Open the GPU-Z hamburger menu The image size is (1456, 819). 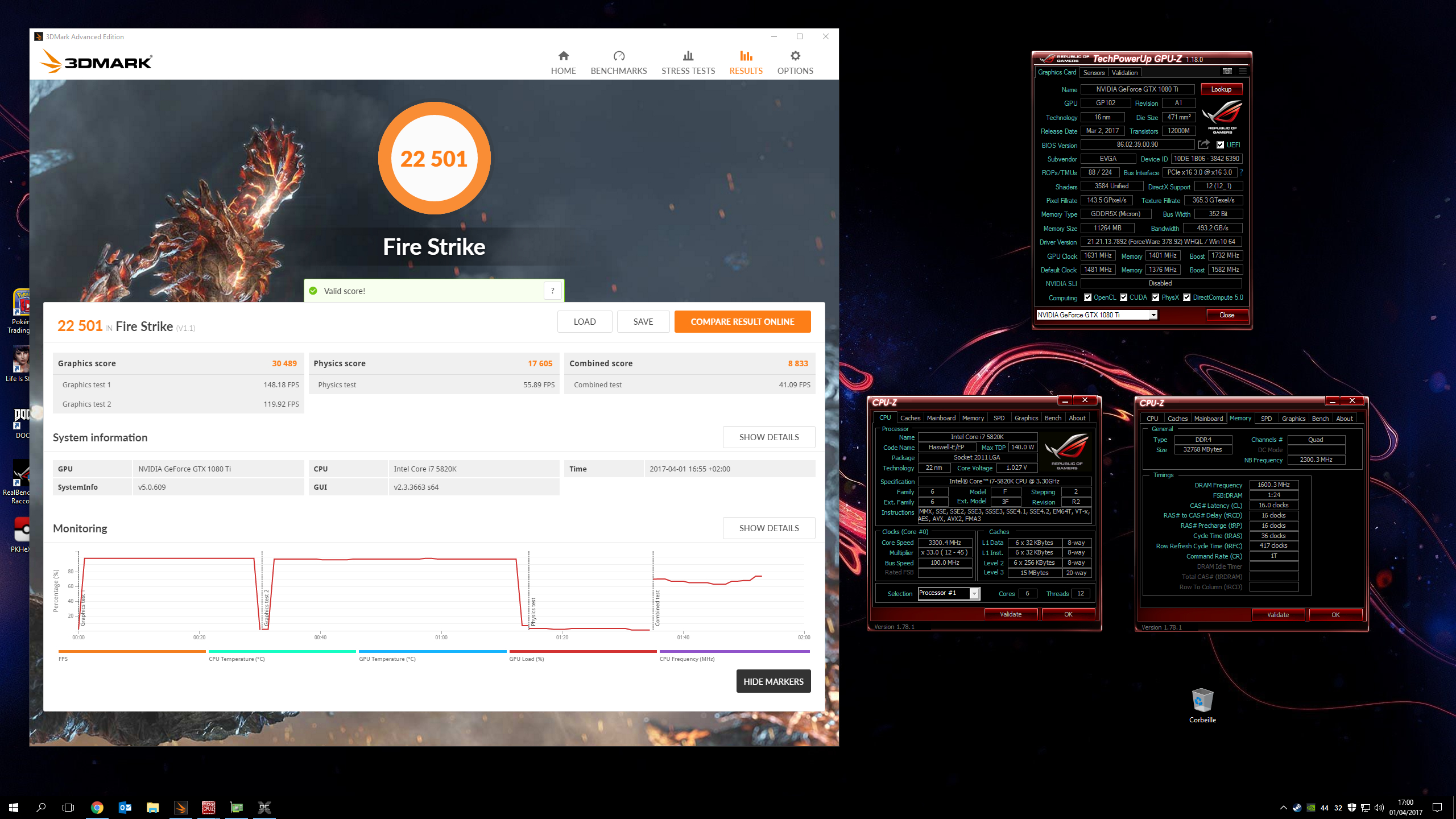tap(1243, 72)
